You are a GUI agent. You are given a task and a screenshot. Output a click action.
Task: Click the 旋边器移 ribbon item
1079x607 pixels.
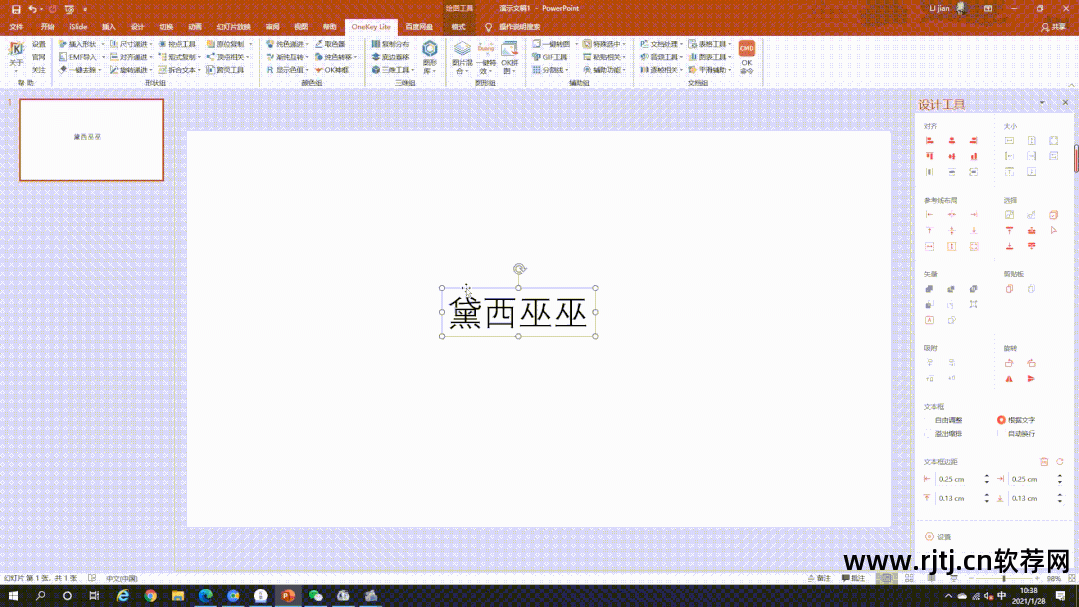pos(390,57)
